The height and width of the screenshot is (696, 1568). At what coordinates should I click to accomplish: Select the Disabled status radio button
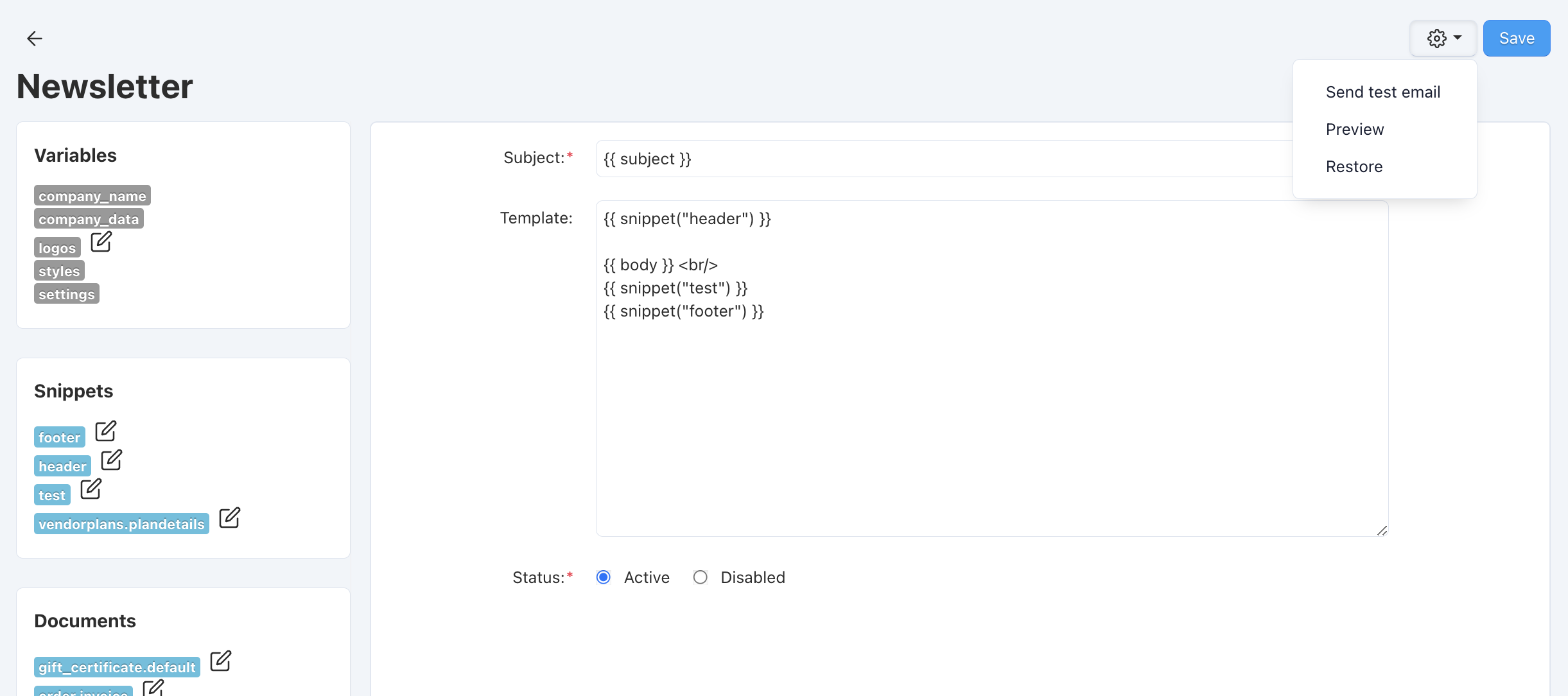click(x=700, y=577)
